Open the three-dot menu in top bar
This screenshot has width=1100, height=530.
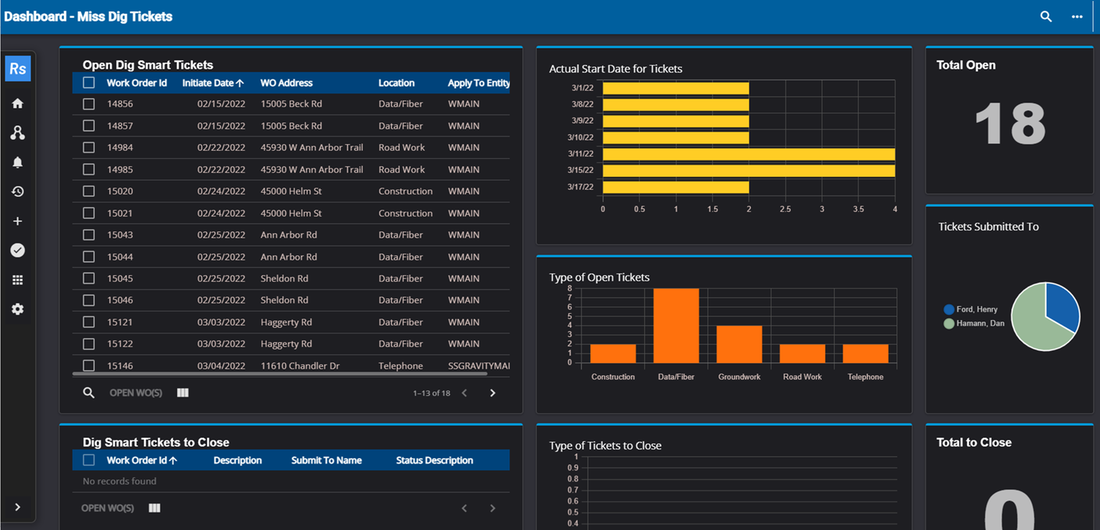(x=1077, y=17)
